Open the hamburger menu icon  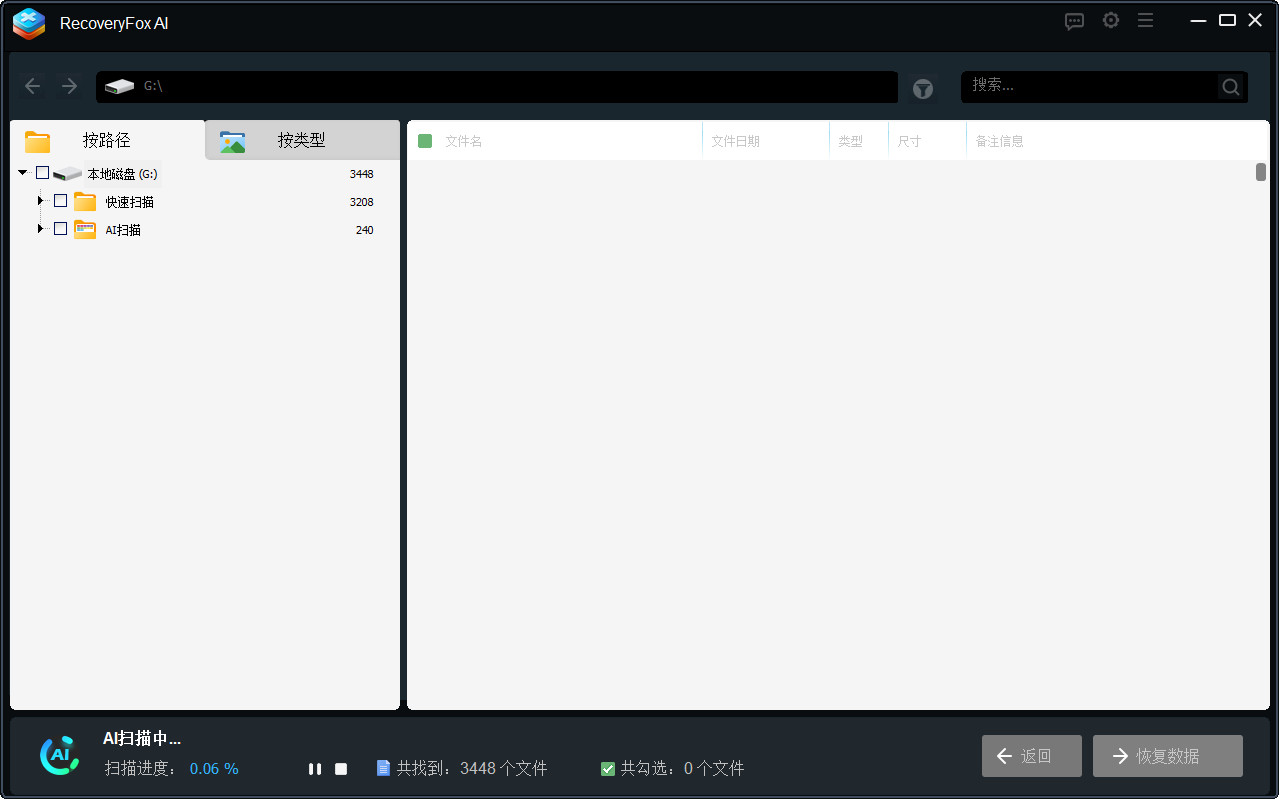click(x=1145, y=20)
